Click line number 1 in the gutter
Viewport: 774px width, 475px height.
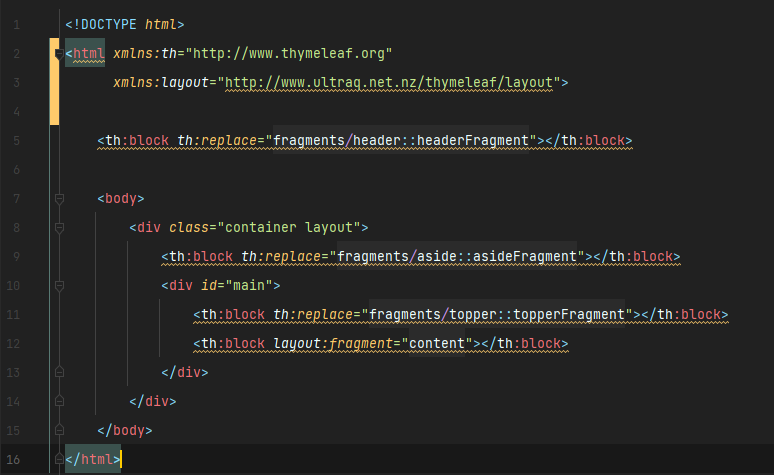(x=16, y=25)
